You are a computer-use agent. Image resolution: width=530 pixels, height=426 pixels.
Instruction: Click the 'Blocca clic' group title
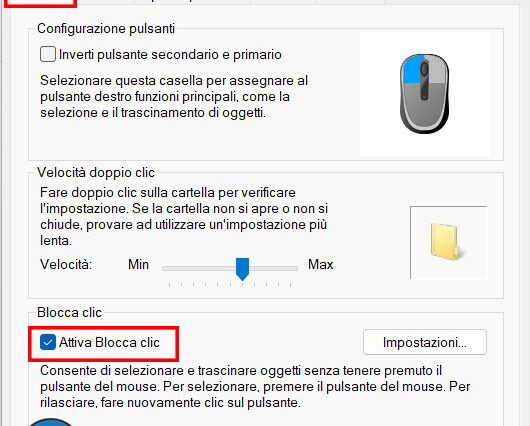(x=69, y=312)
